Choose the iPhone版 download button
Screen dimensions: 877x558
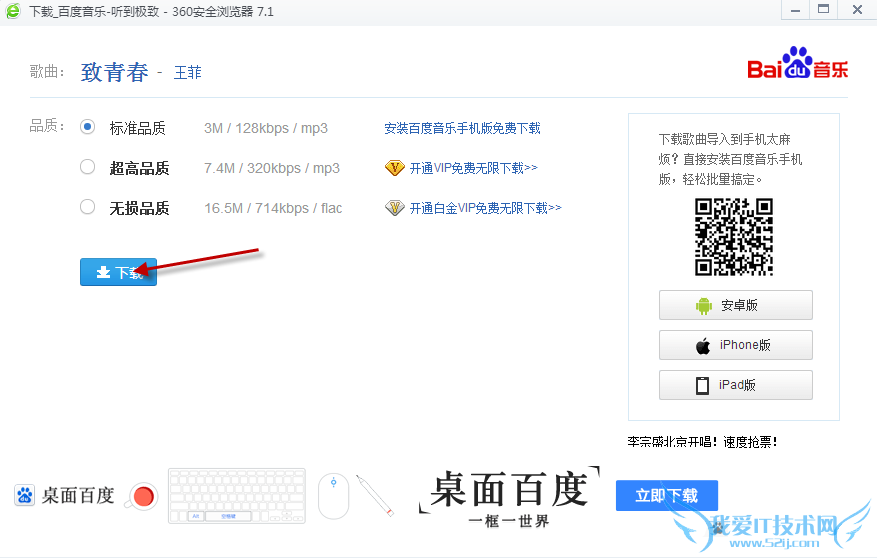pyautogui.click(x=735, y=345)
